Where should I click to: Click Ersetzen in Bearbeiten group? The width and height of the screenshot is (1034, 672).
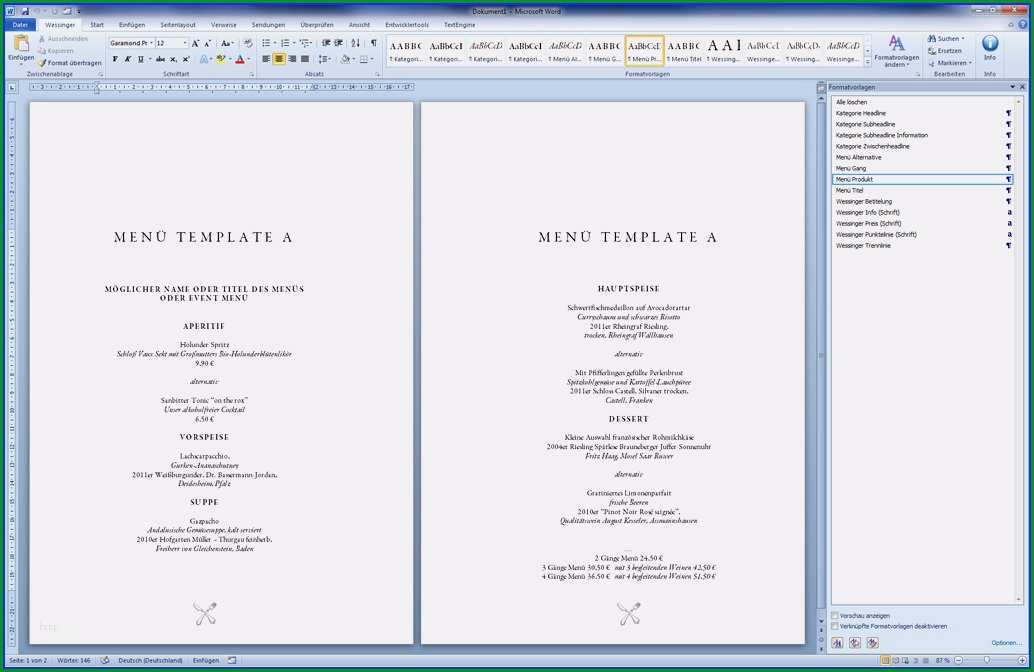(944, 51)
